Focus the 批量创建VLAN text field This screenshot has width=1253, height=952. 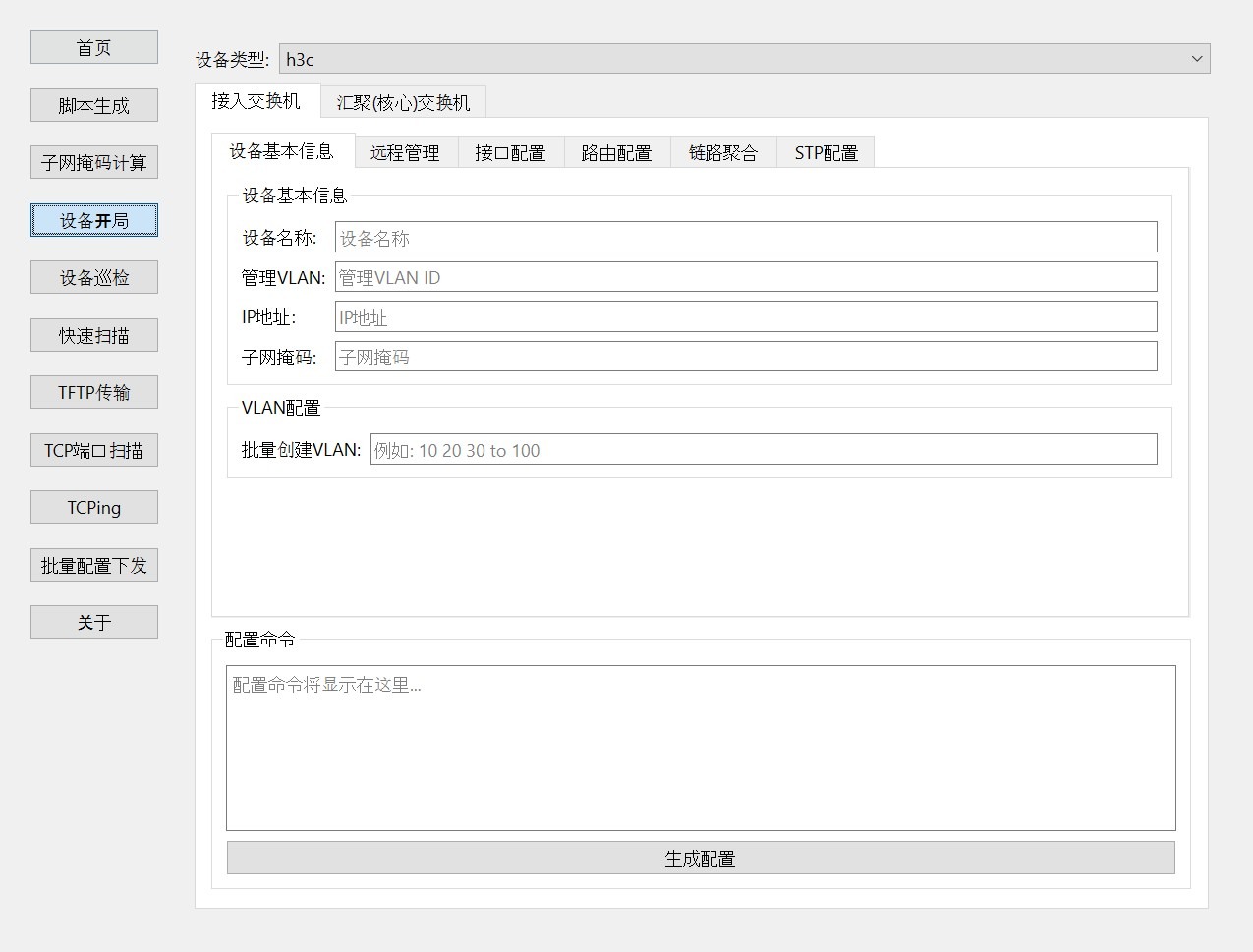pyautogui.click(x=763, y=450)
